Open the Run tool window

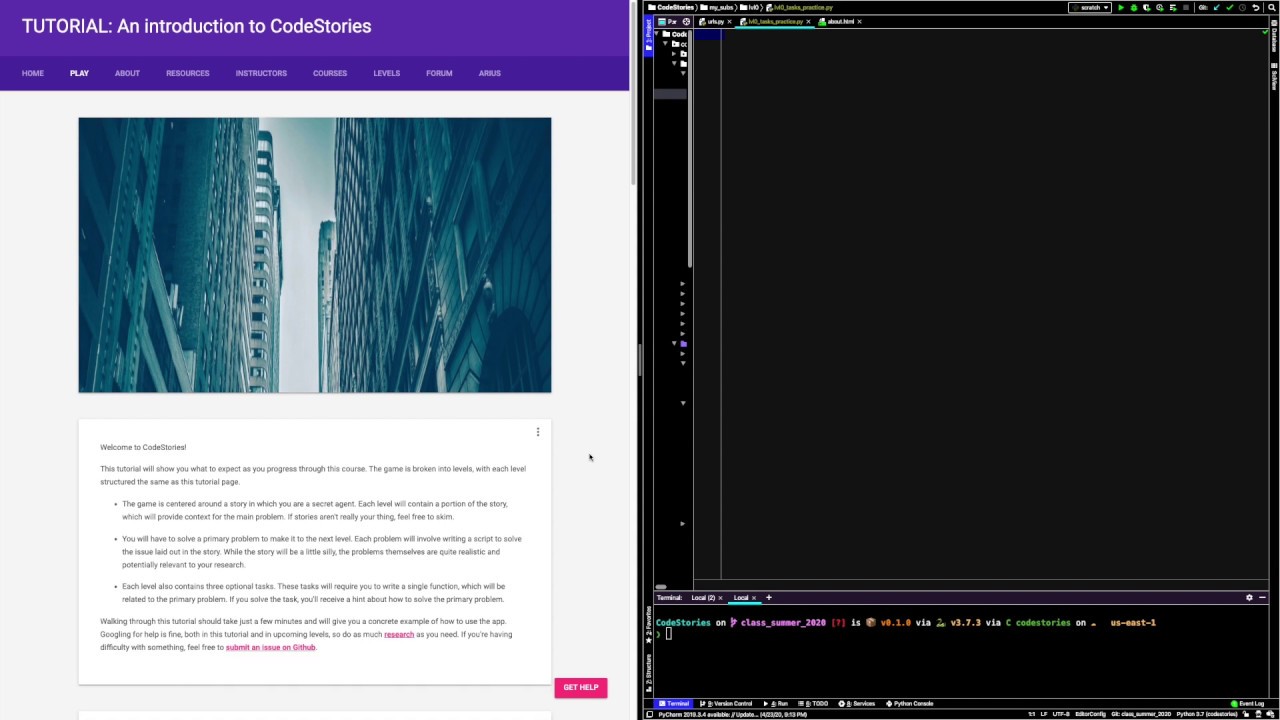(x=776, y=703)
